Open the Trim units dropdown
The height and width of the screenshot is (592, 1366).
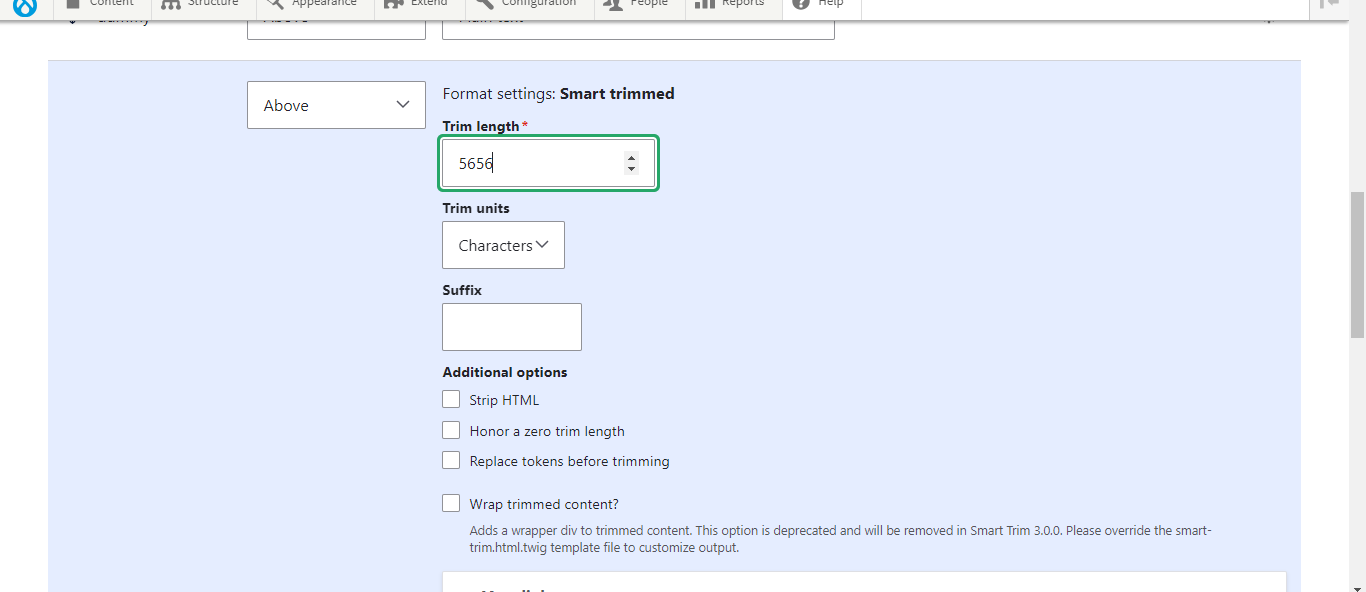[x=503, y=244]
